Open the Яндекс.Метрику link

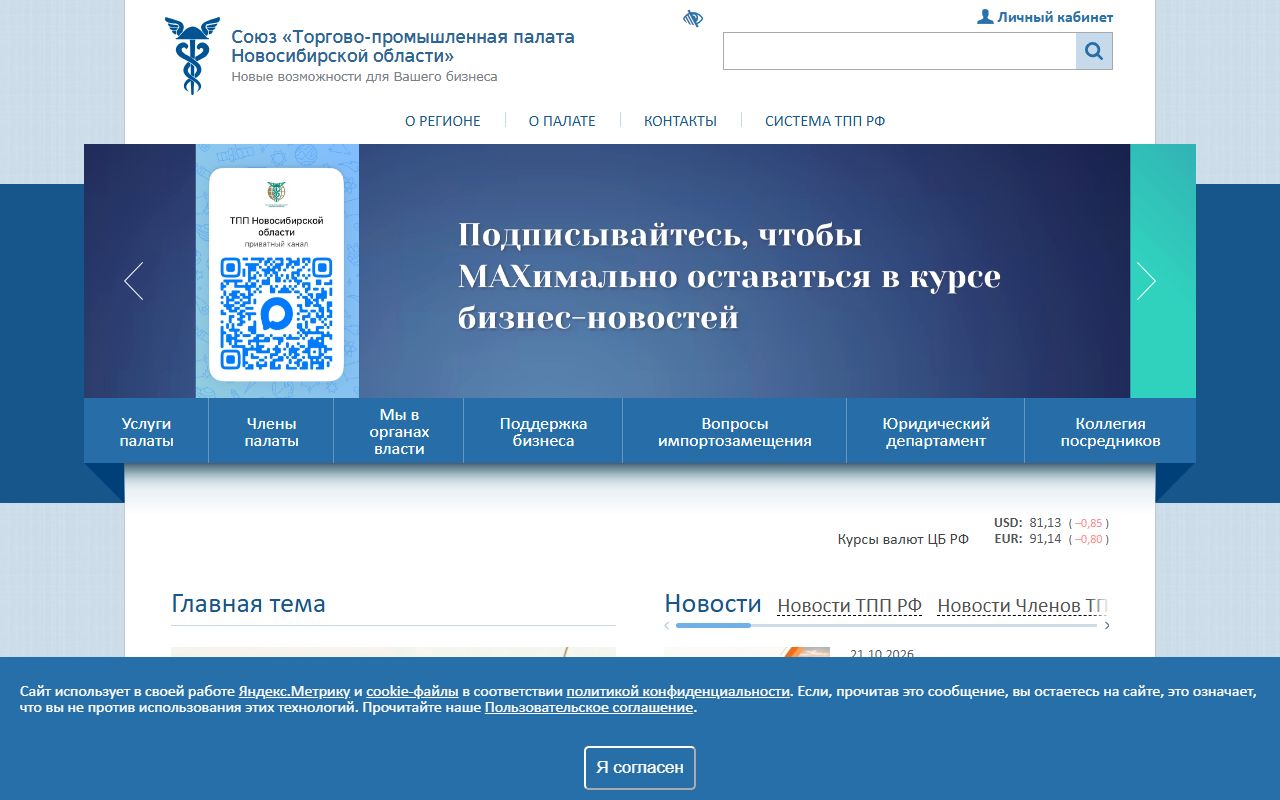(294, 691)
